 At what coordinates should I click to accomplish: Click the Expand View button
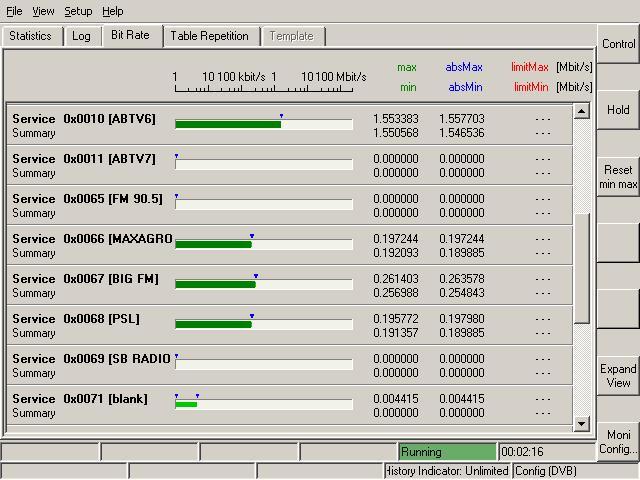tap(618, 376)
